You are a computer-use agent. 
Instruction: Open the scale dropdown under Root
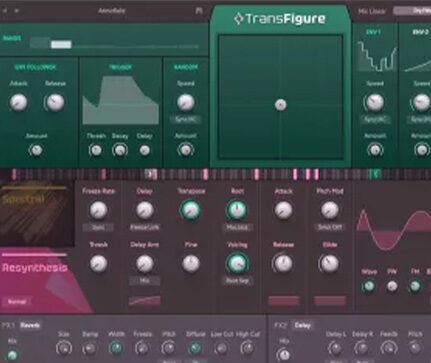coord(237,228)
